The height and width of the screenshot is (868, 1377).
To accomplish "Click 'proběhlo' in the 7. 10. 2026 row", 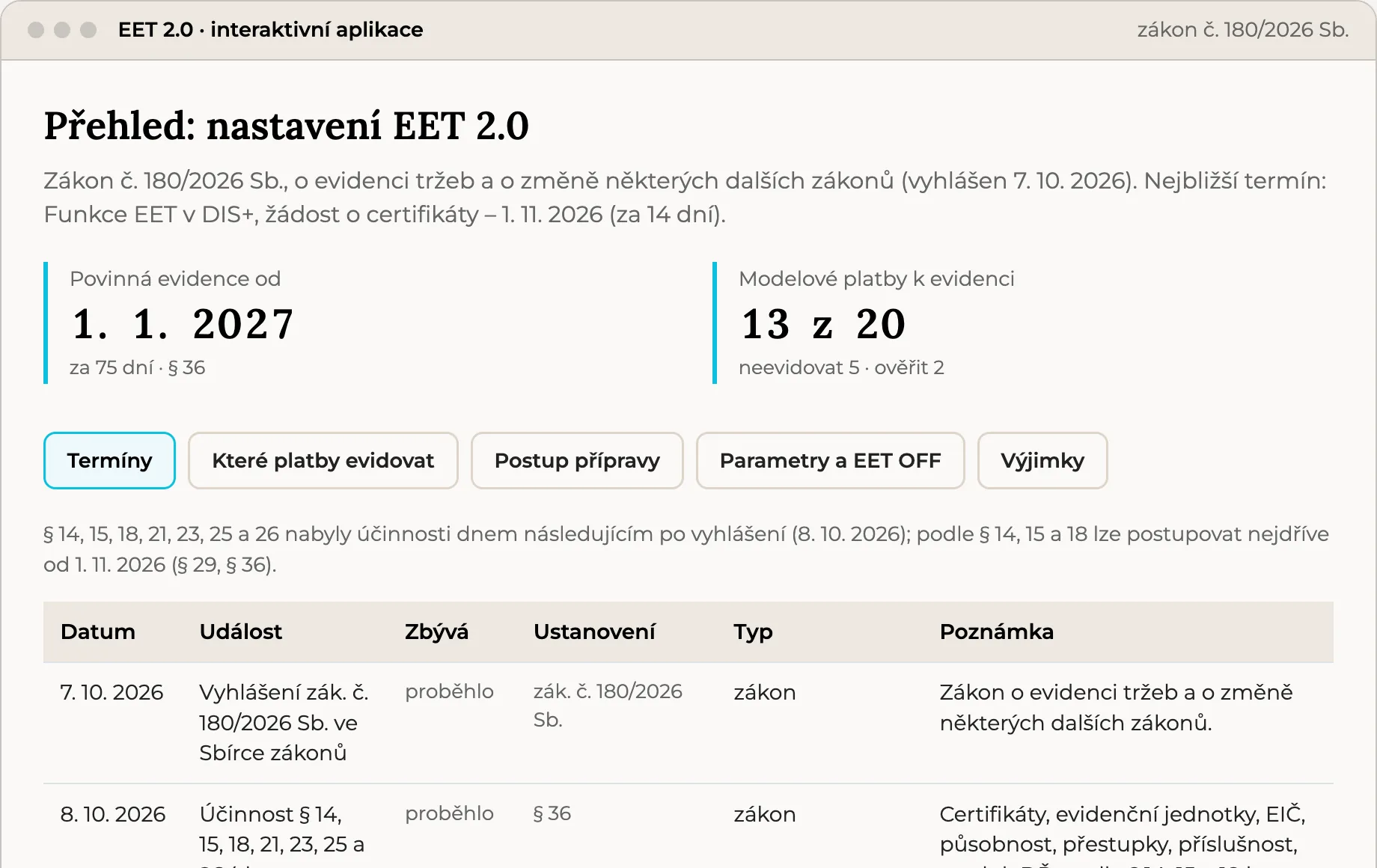I will [449, 691].
